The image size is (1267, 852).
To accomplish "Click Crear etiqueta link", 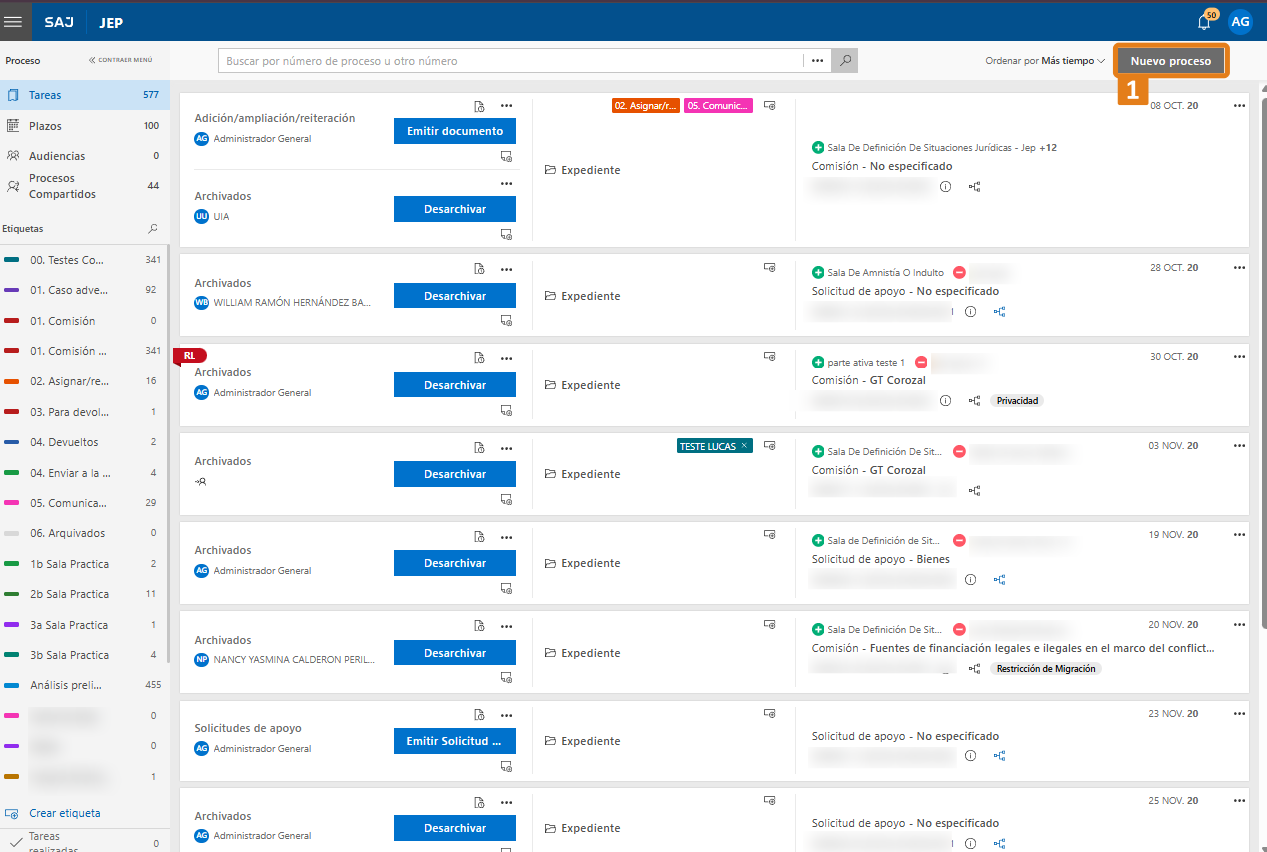I will click(x=64, y=813).
